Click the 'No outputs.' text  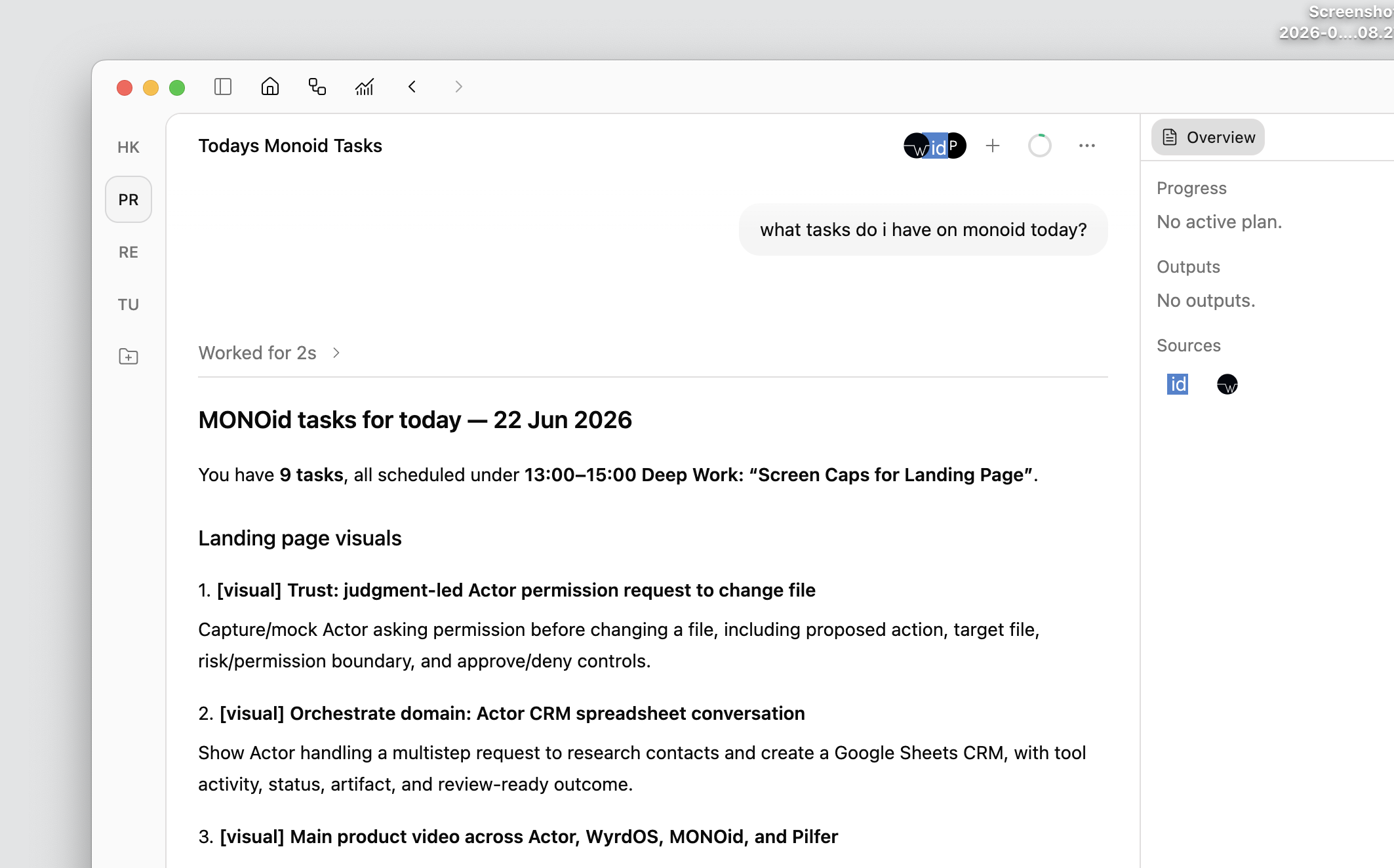[1206, 301]
